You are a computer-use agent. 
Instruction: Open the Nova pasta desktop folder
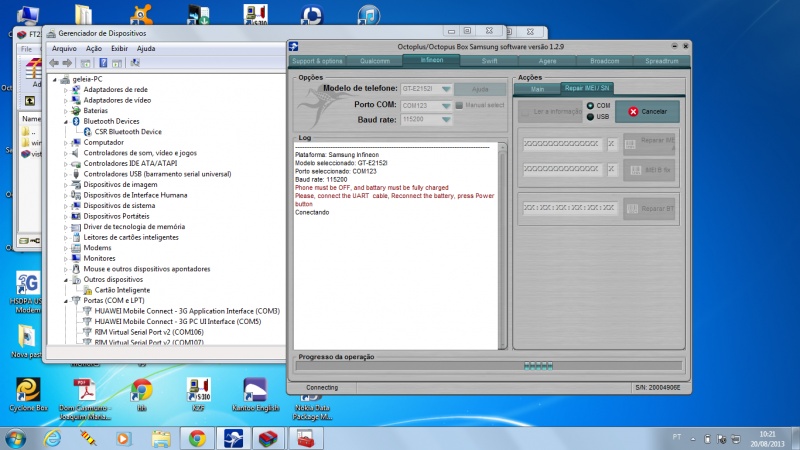27,341
